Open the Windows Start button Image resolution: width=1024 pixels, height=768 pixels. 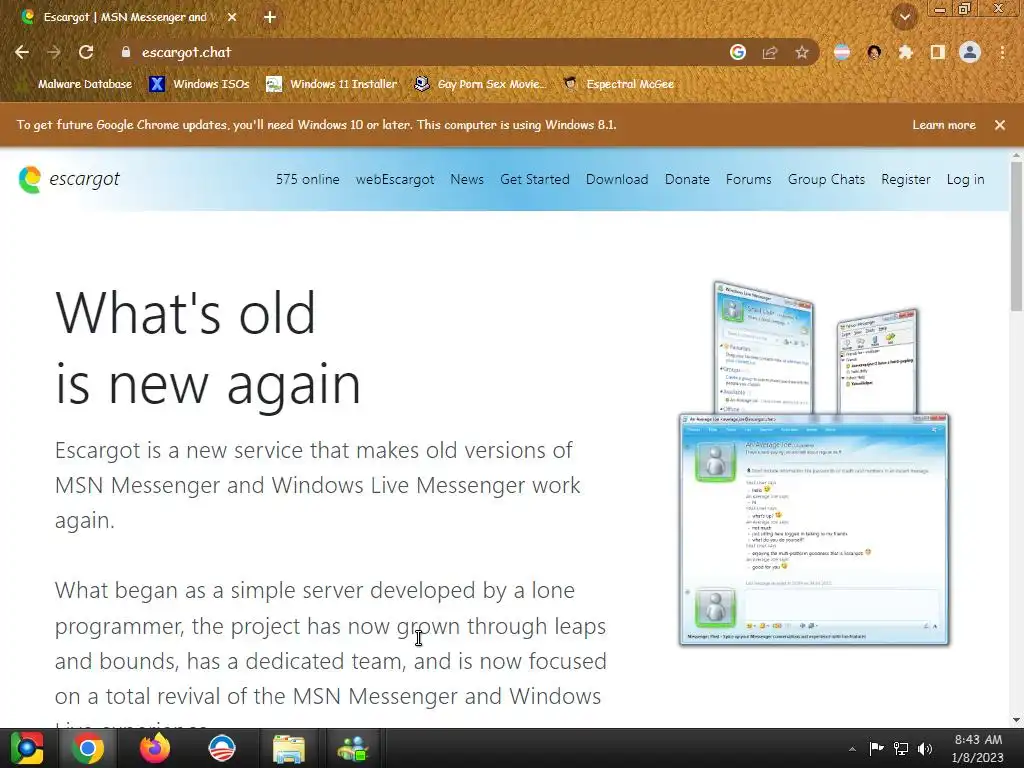[26, 748]
